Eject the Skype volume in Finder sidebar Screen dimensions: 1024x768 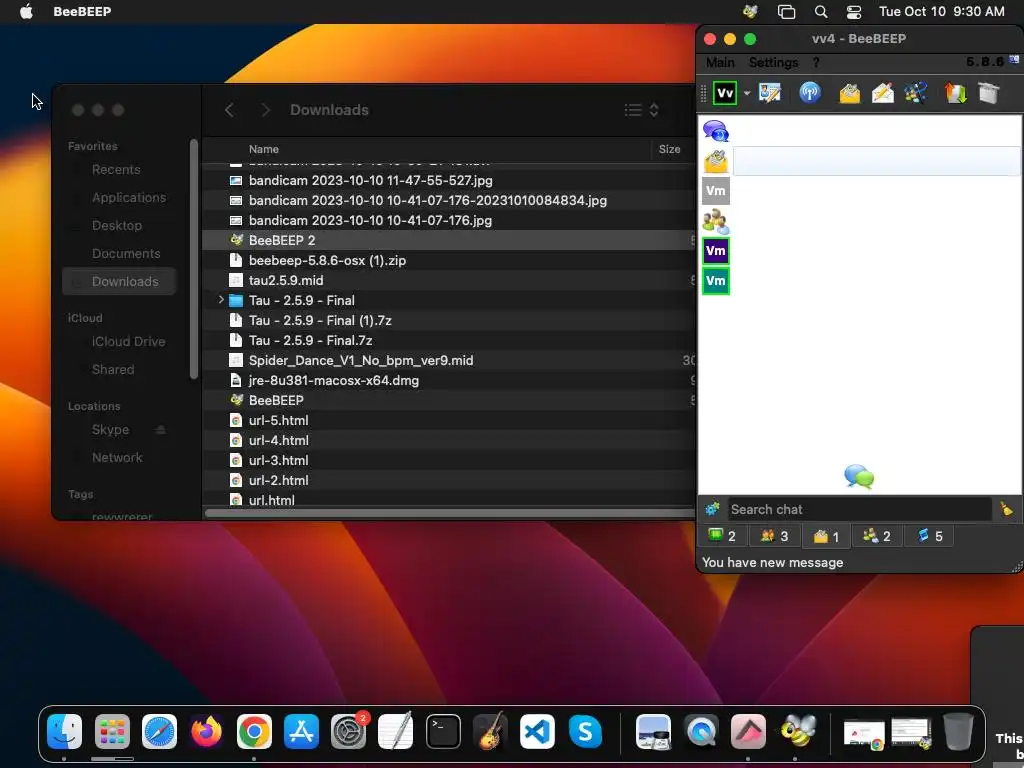161,429
